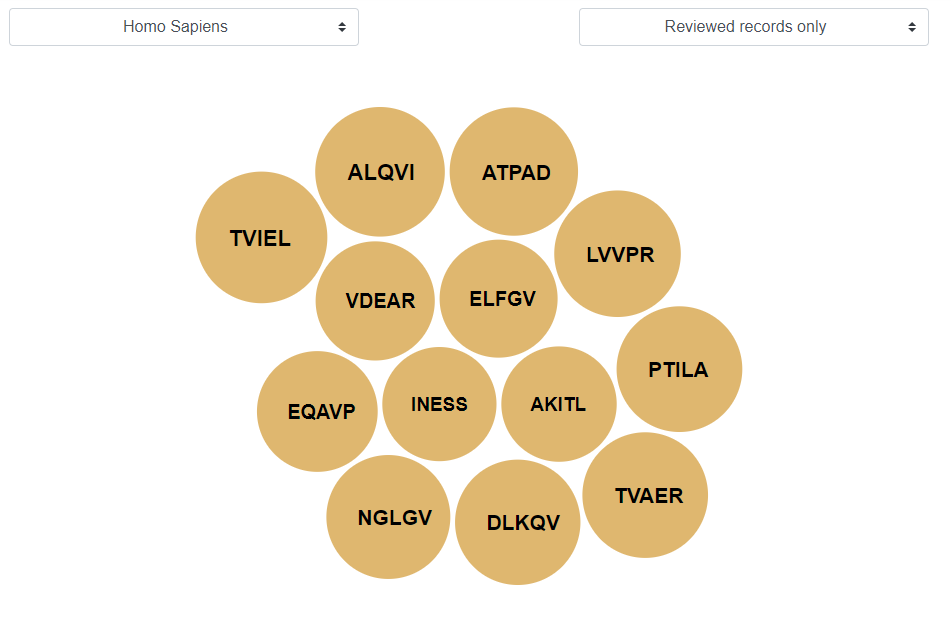Screen dimensions: 952x640
Task: Pick the PTILA circle
Action: click(x=679, y=369)
